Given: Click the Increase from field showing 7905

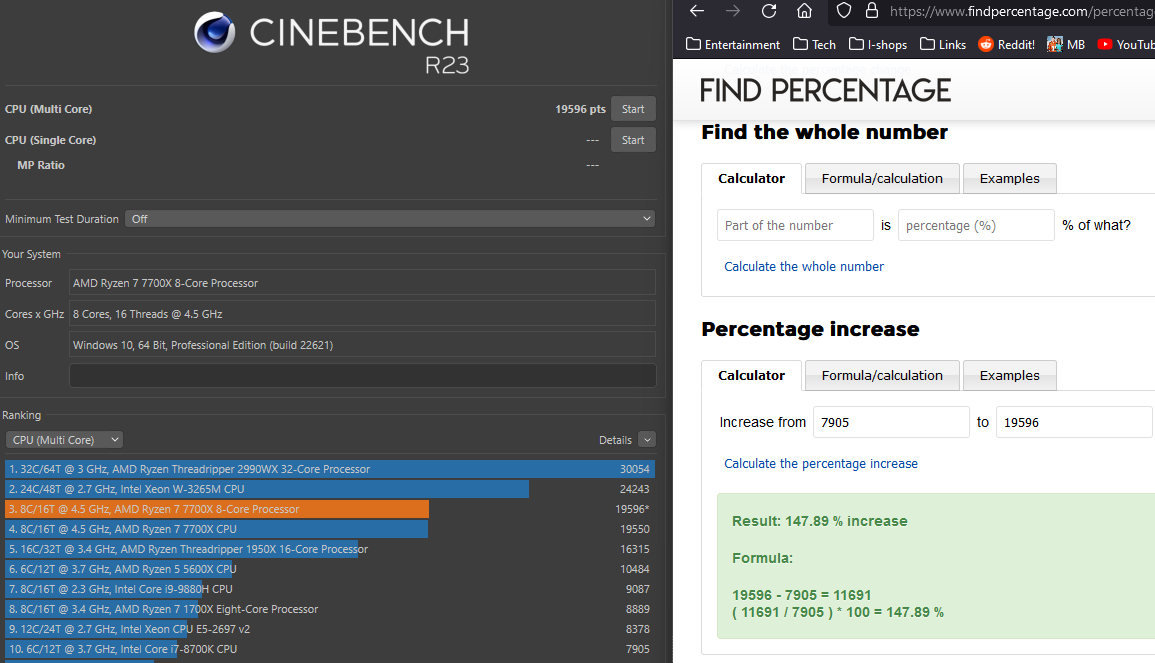Looking at the screenshot, I should [x=891, y=422].
